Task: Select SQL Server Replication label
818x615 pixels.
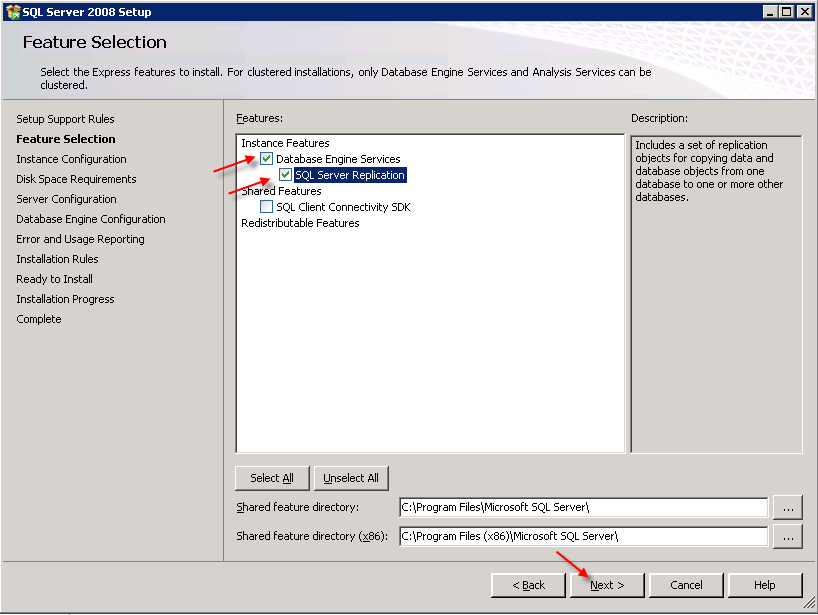Action: tap(350, 175)
